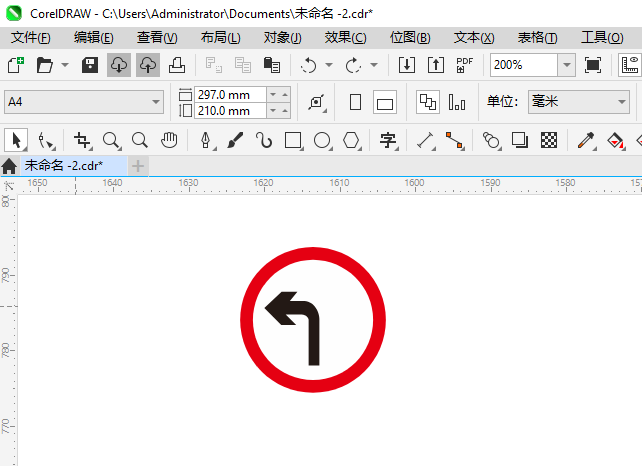Expand the Open recent files arrow

click(x=65, y=65)
